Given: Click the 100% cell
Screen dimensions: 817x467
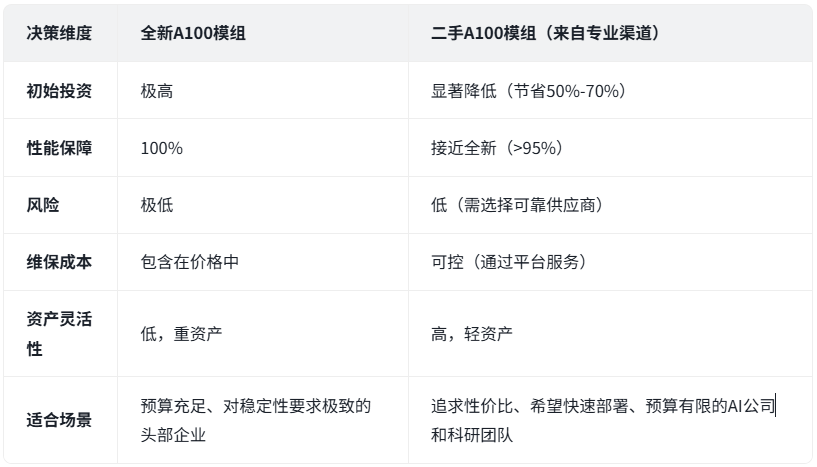Looking at the screenshot, I should (161, 148).
